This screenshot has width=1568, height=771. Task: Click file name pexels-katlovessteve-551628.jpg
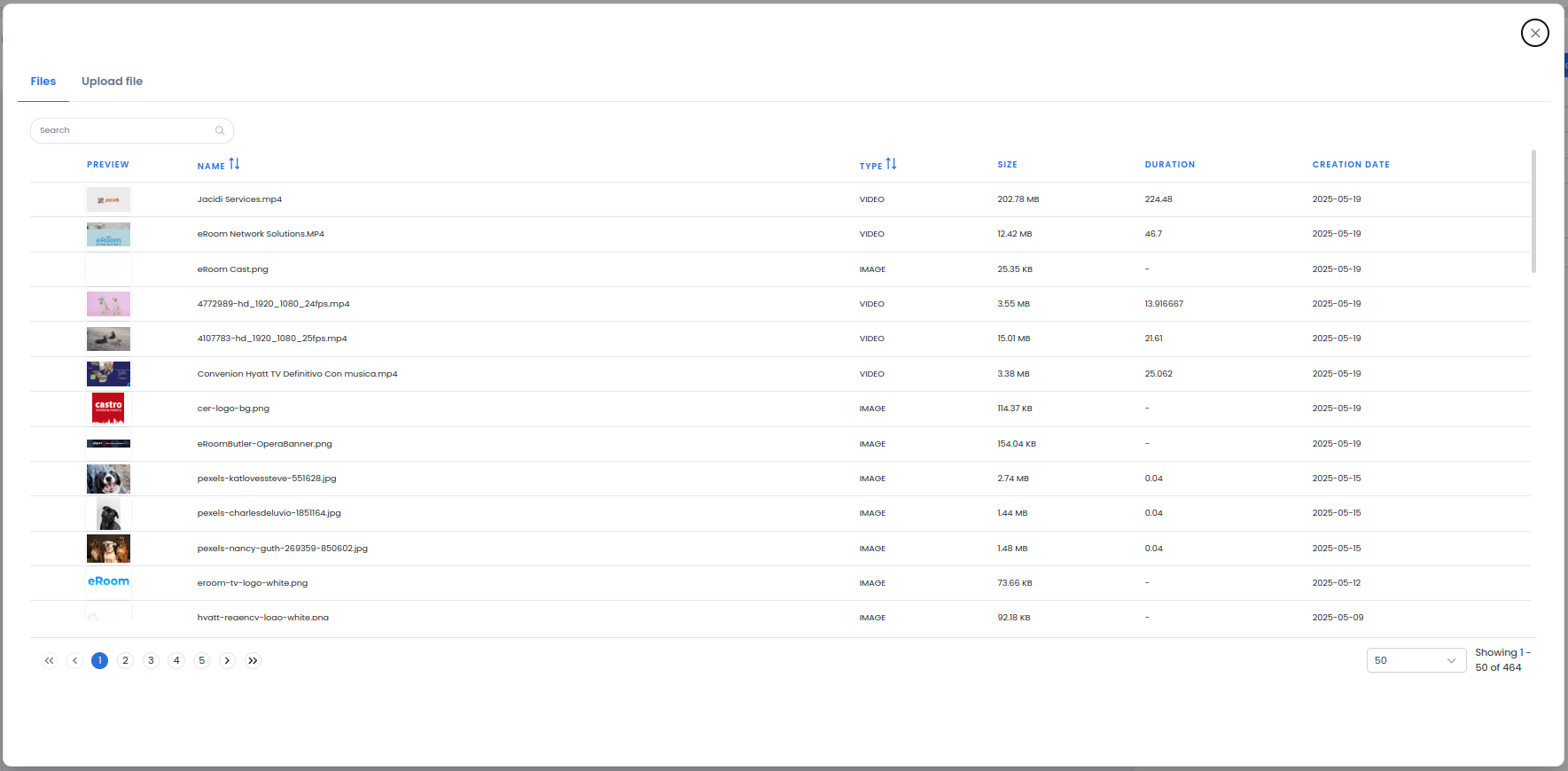pos(267,479)
